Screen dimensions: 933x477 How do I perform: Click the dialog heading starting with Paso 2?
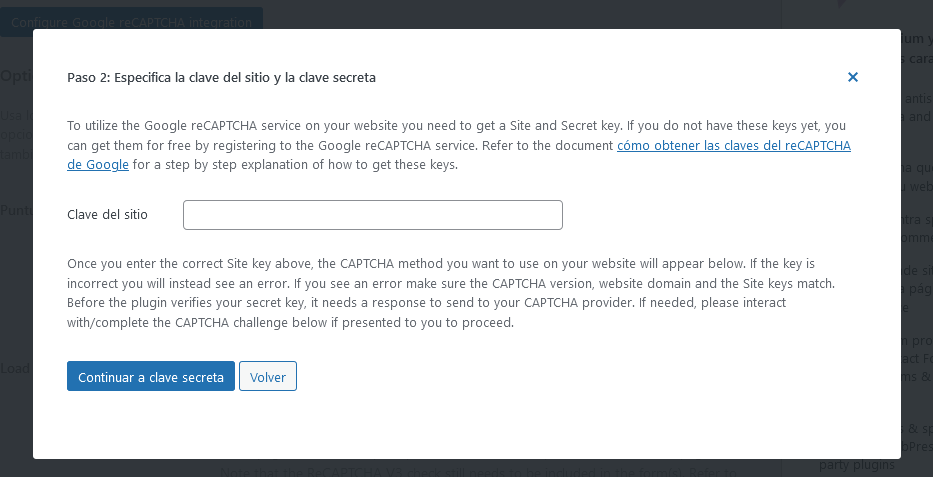pos(221,77)
